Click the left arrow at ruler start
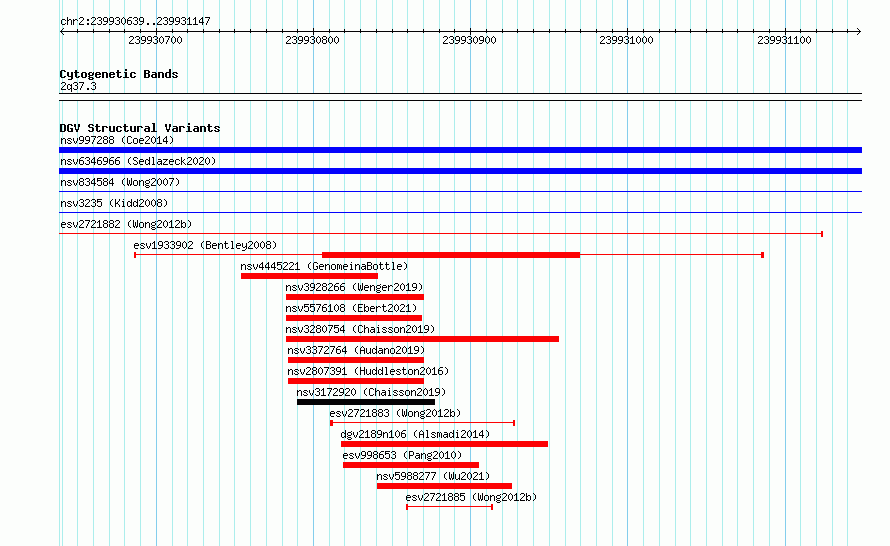 tap(62, 32)
